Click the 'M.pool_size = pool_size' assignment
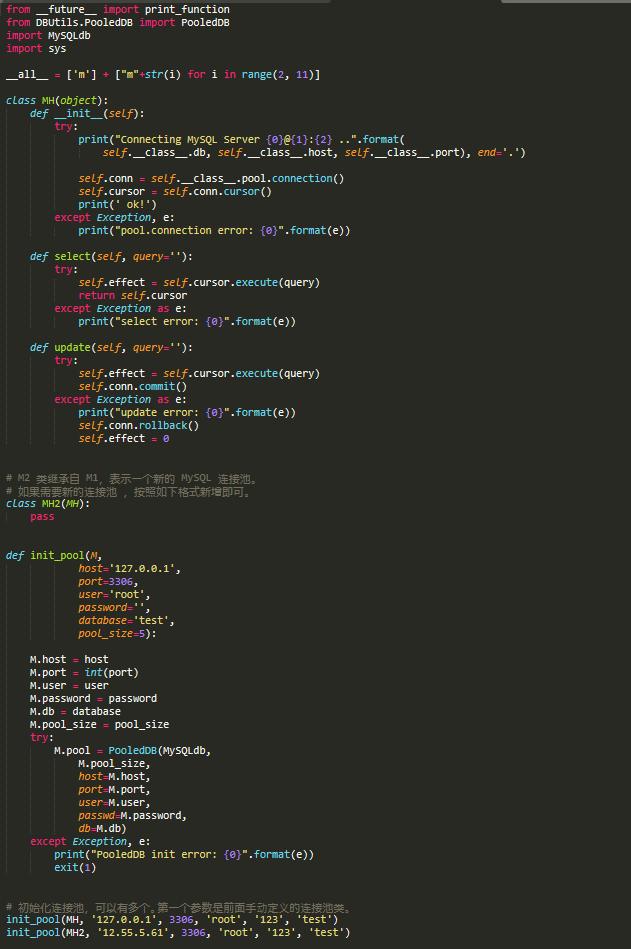This screenshot has height=949, width=631. coord(99,725)
